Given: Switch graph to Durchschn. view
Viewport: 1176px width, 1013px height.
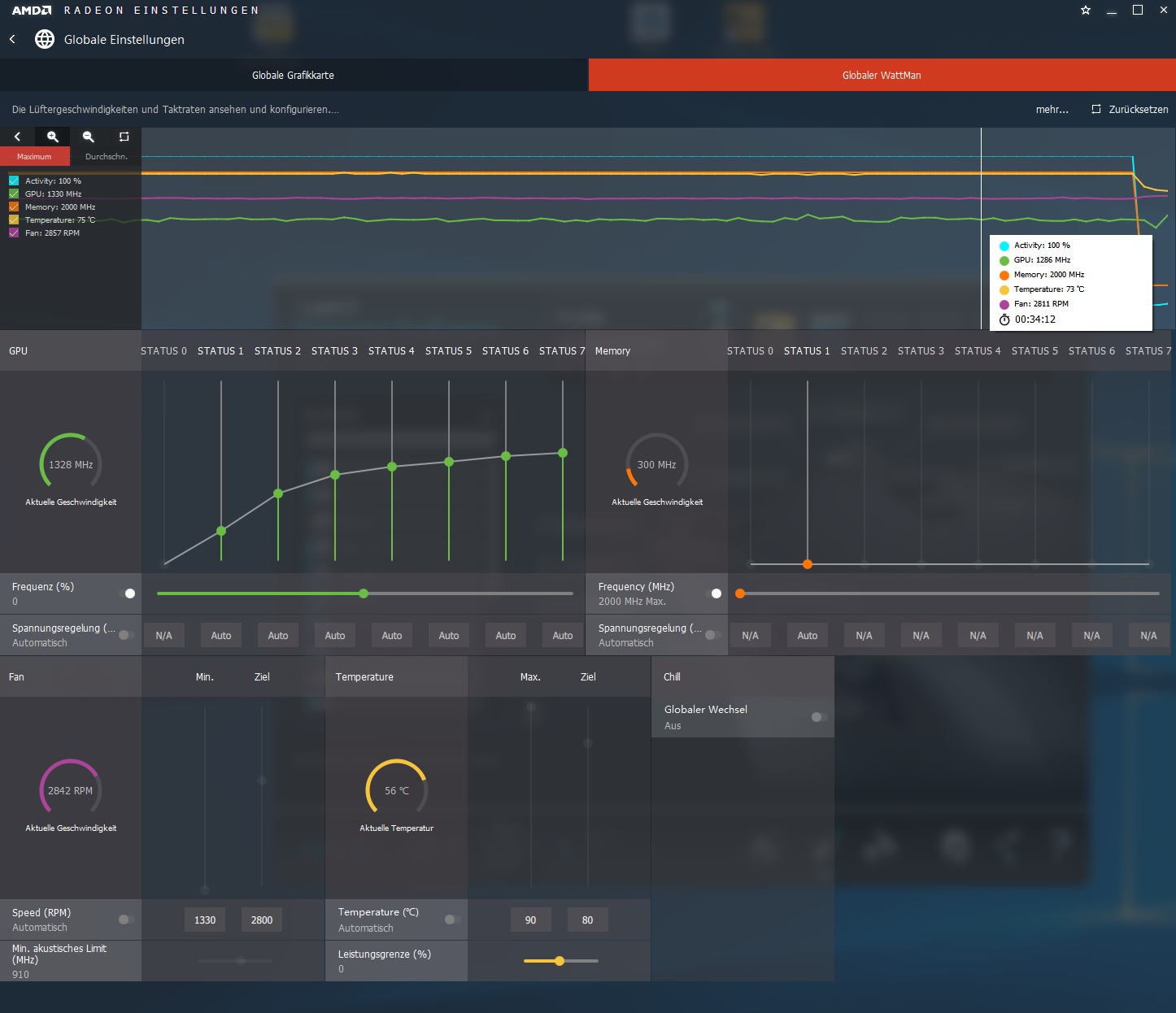Looking at the screenshot, I should (107, 156).
